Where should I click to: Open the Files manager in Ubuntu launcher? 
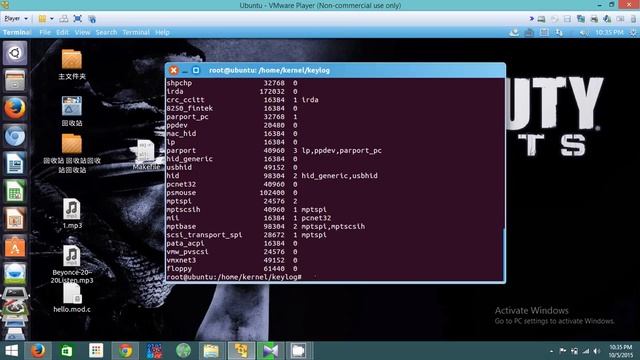tap(15, 80)
